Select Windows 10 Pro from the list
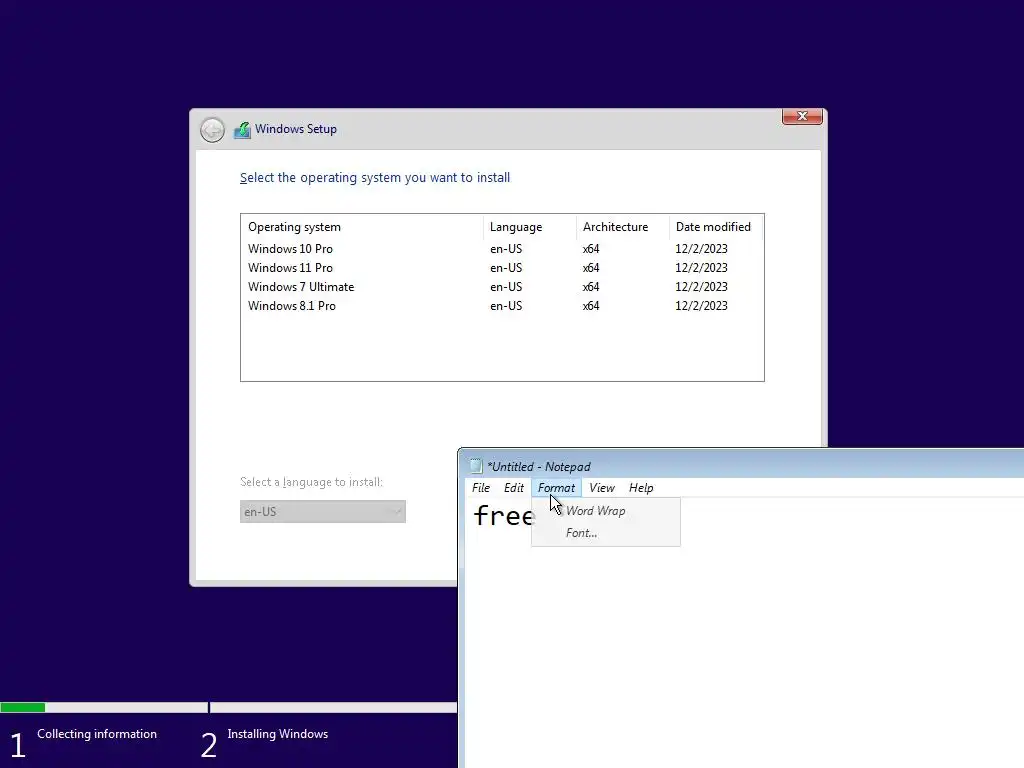Viewport: 1024px width, 768px height. pos(502,249)
